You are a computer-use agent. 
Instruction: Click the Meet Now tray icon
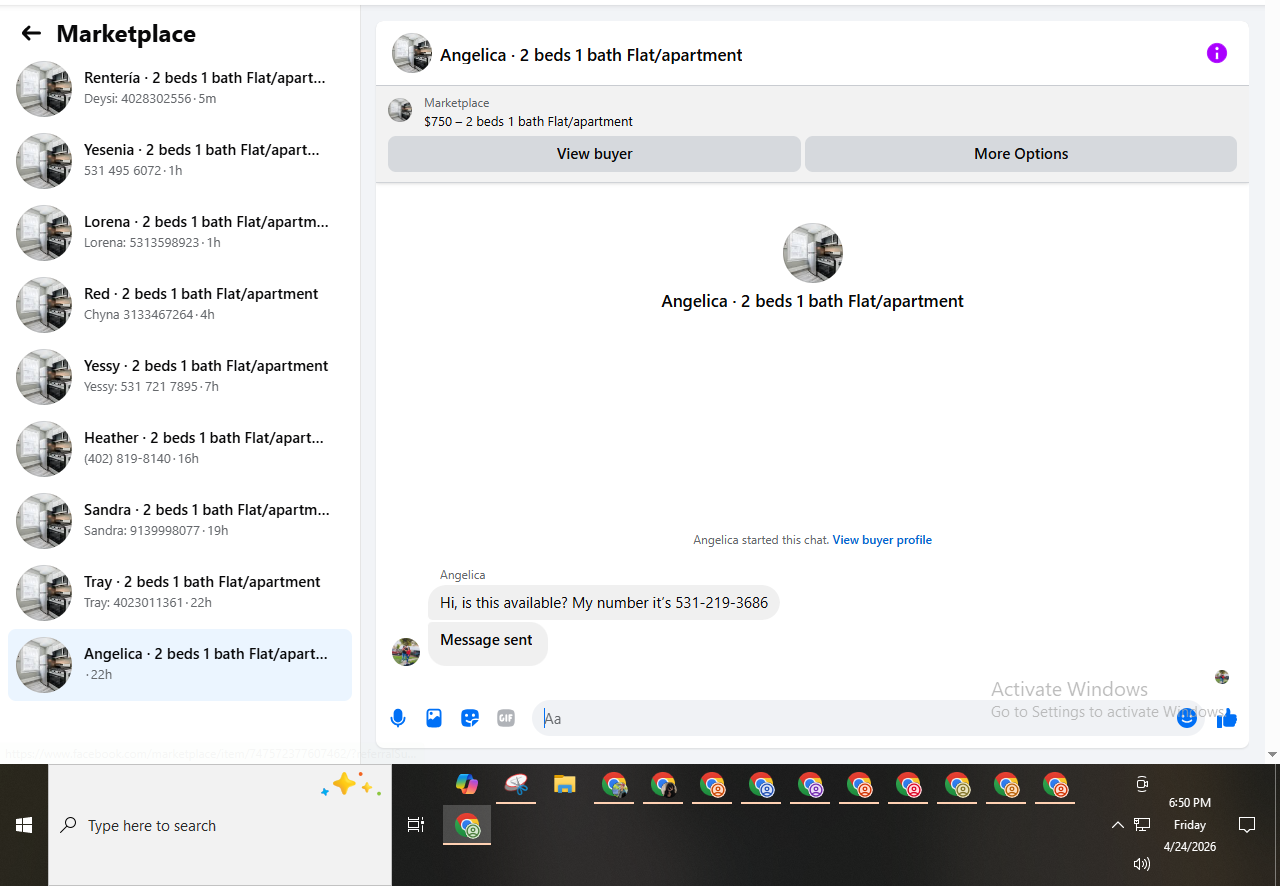pyautogui.click(x=1142, y=784)
